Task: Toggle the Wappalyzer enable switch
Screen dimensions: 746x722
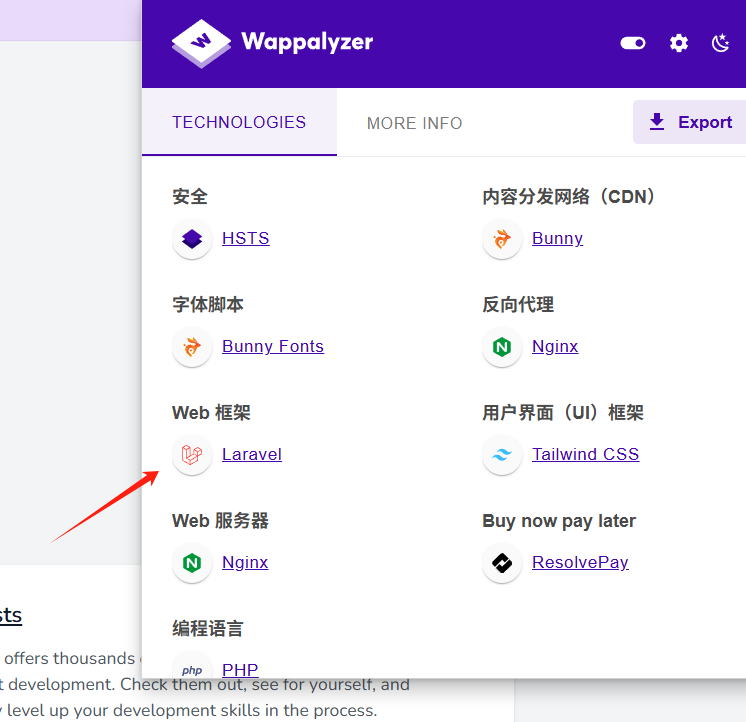Action: (x=633, y=43)
